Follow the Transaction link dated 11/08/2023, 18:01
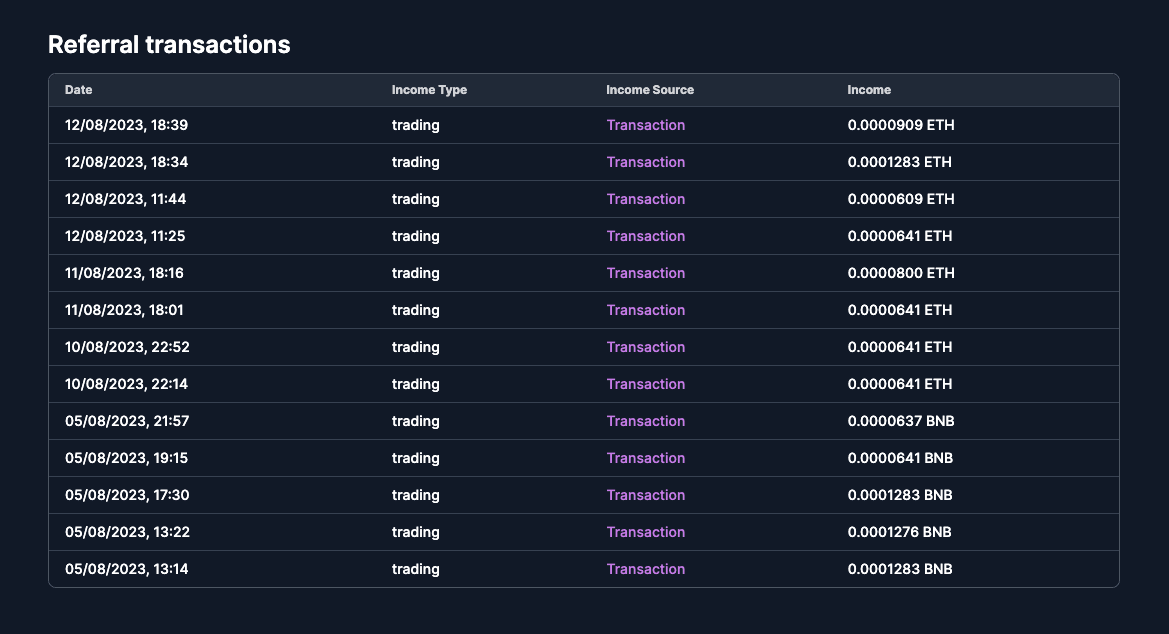Image resolution: width=1169 pixels, height=634 pixels. pos(646,310)
